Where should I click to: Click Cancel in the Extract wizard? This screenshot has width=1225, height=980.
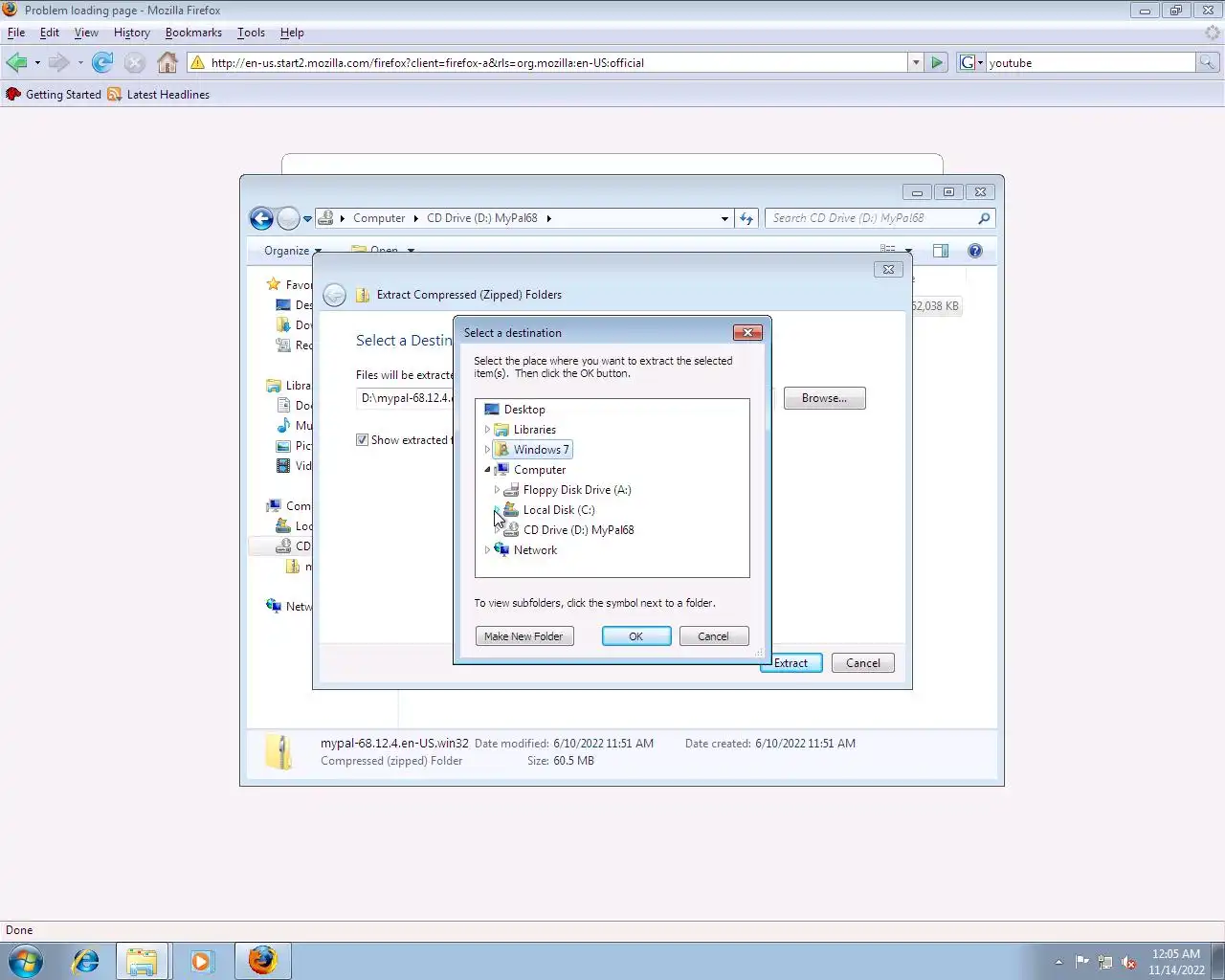[862, 663]
